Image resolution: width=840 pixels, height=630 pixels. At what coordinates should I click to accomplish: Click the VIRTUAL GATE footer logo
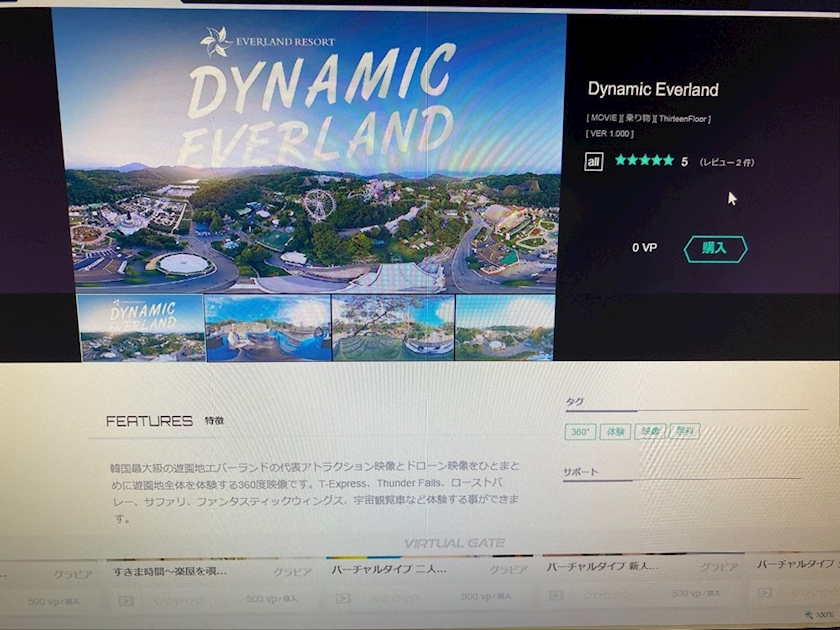coord(454,544)
